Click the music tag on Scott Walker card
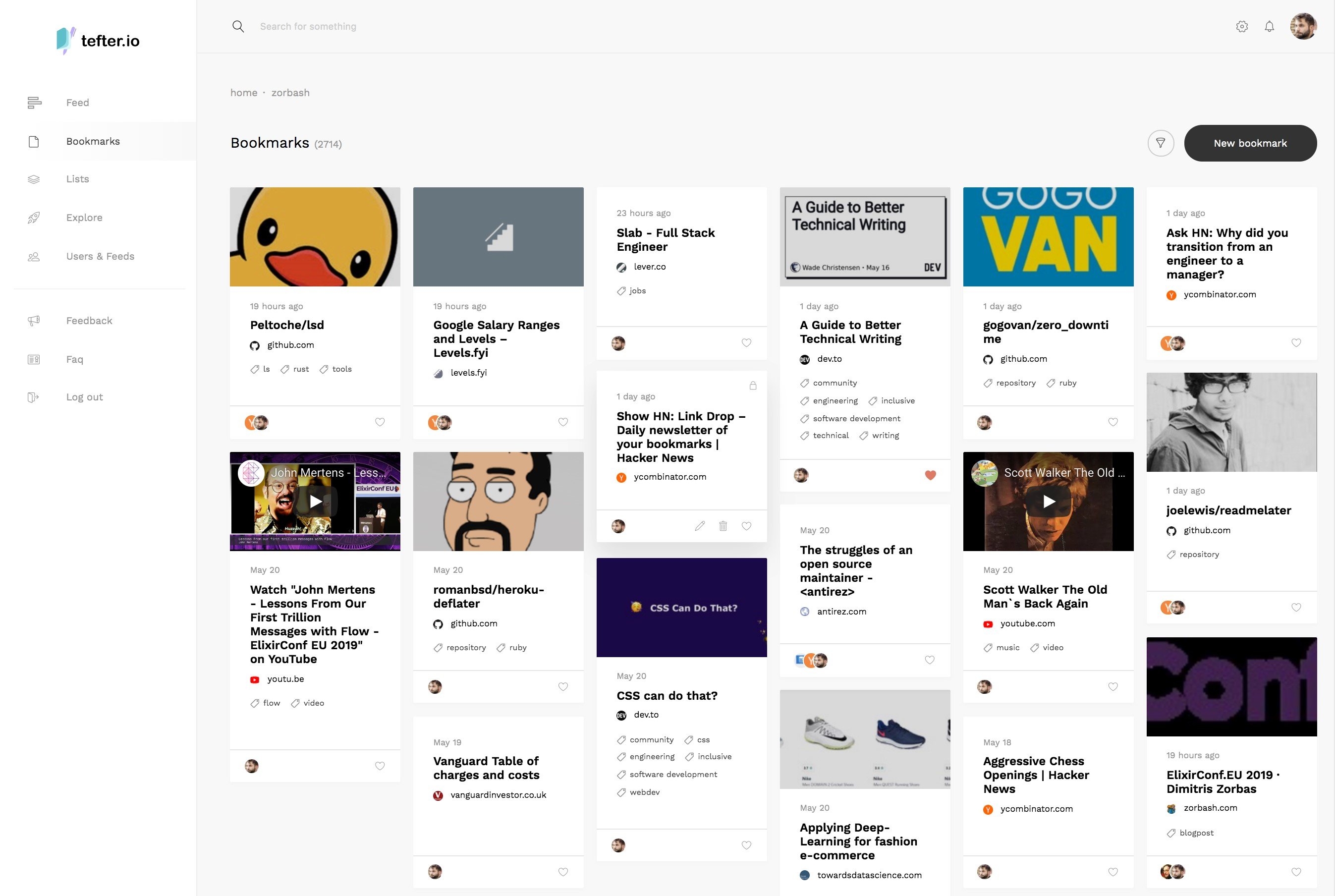This screenshot has width=1335, height=896. 1001,647
